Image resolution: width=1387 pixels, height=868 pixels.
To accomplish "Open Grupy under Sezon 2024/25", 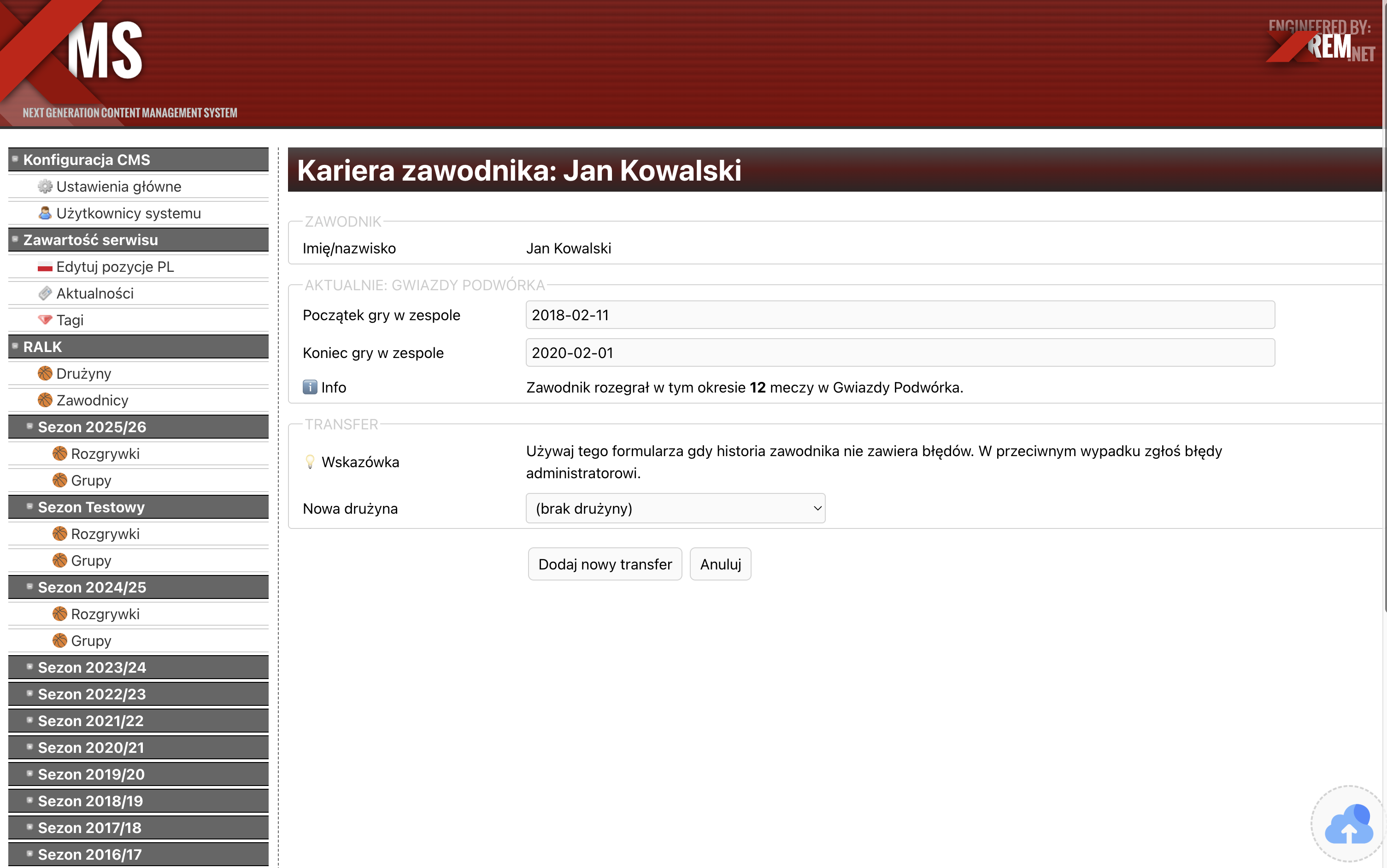I will point(91,641).
